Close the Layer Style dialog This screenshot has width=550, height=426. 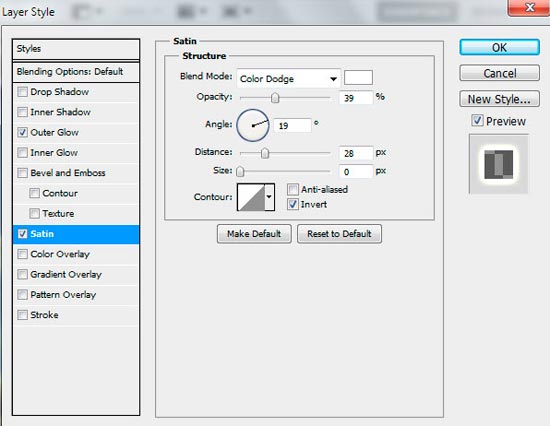coord(529,8)
